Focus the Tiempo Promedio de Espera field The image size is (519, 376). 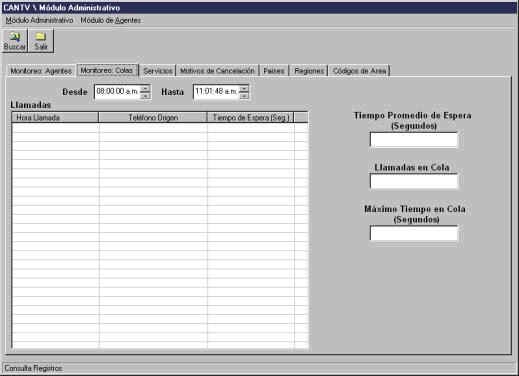click(414, 140)
